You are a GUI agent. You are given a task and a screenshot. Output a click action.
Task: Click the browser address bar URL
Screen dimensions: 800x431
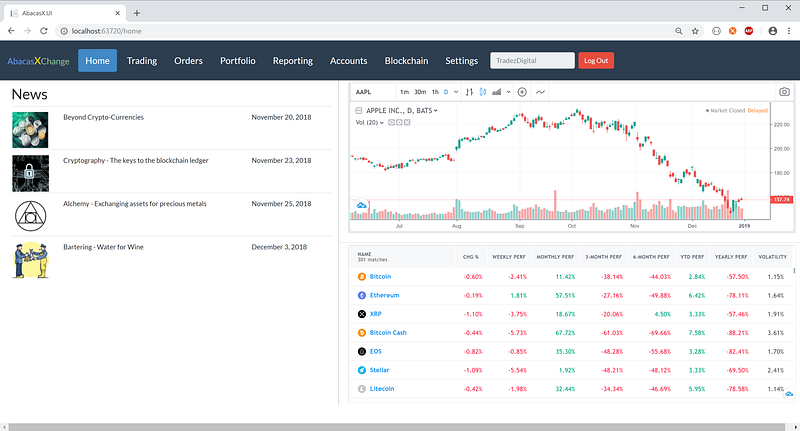coord(107,31)
